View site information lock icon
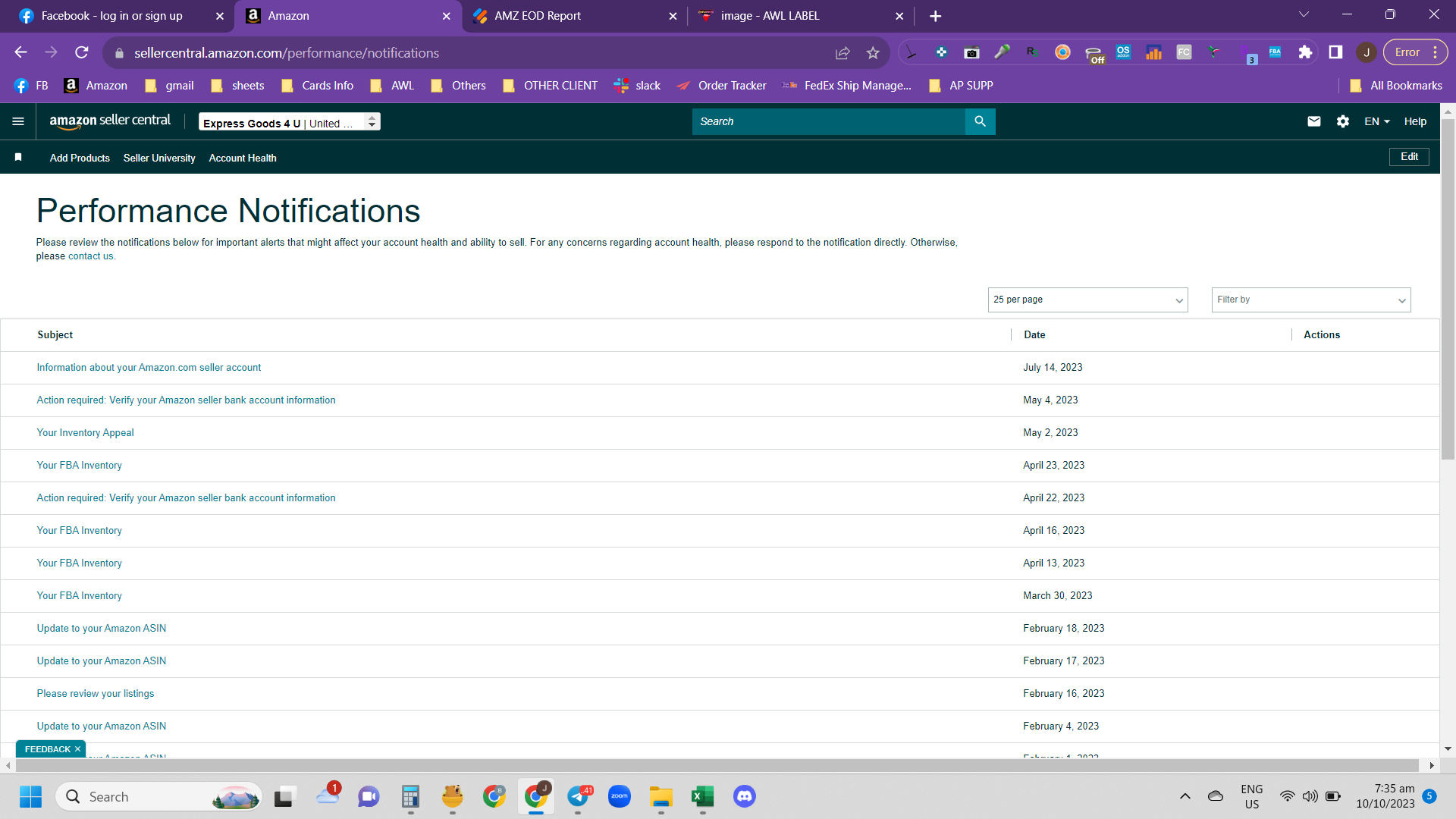 [x=118, y=53]
